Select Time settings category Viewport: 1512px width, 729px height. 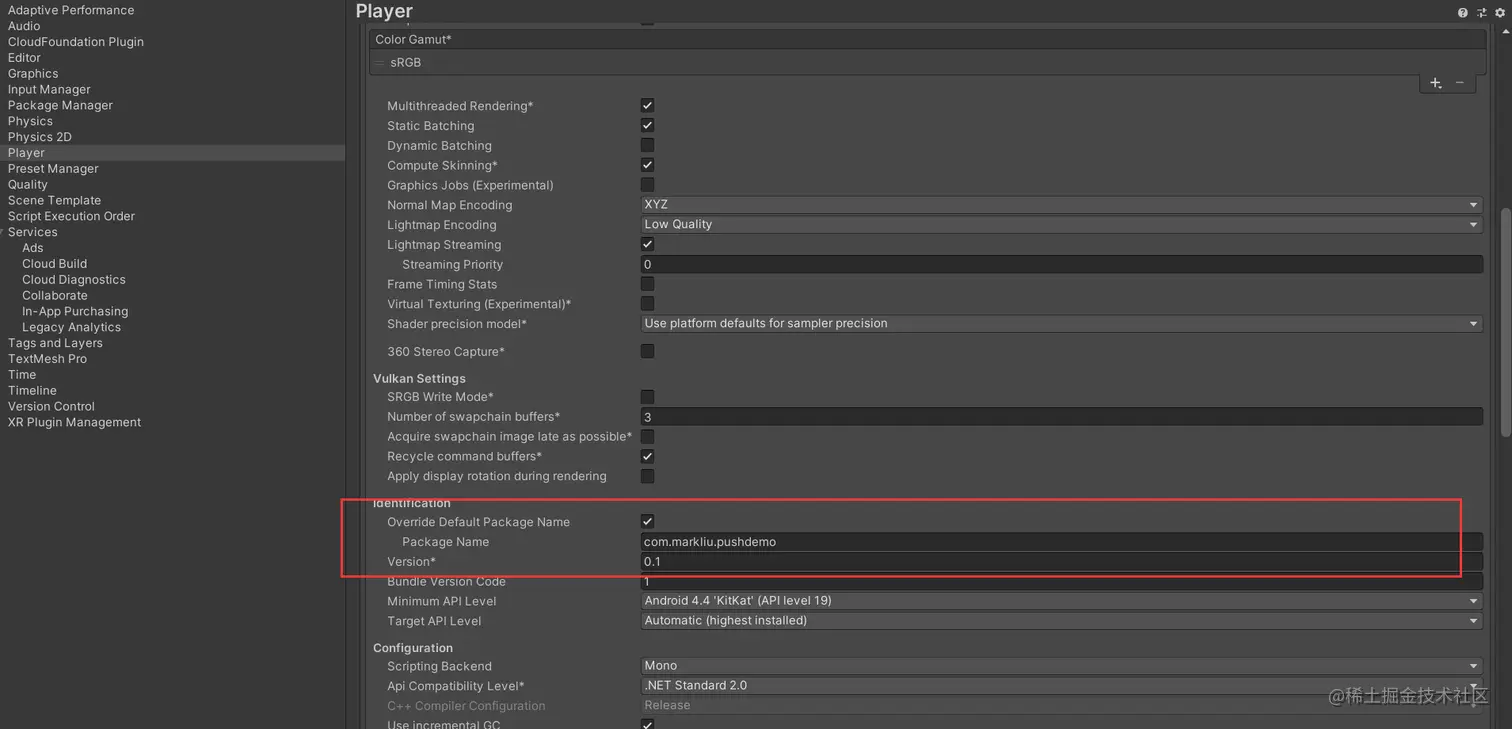22,375
